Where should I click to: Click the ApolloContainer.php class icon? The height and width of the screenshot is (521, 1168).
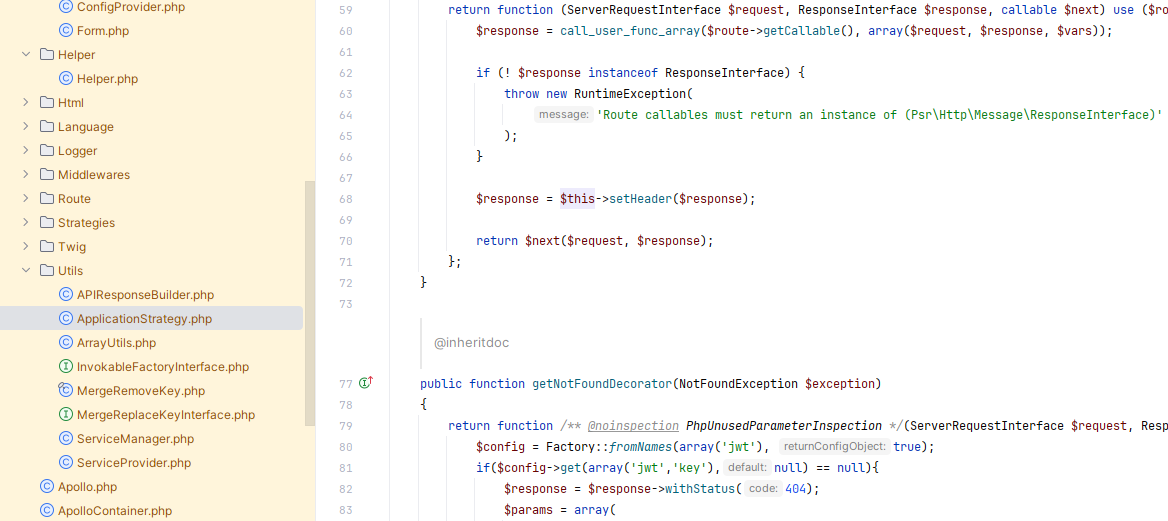pyautogui.click(x=47, y=511)
